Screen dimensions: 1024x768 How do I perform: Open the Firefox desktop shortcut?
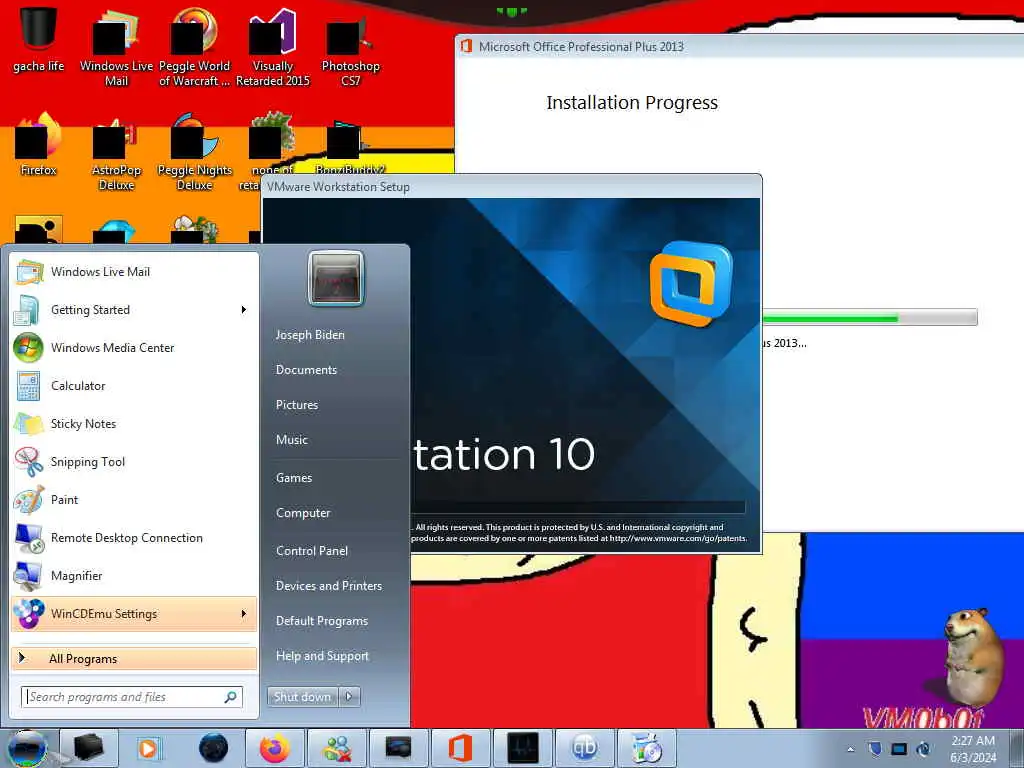click(x=39, y=144)
